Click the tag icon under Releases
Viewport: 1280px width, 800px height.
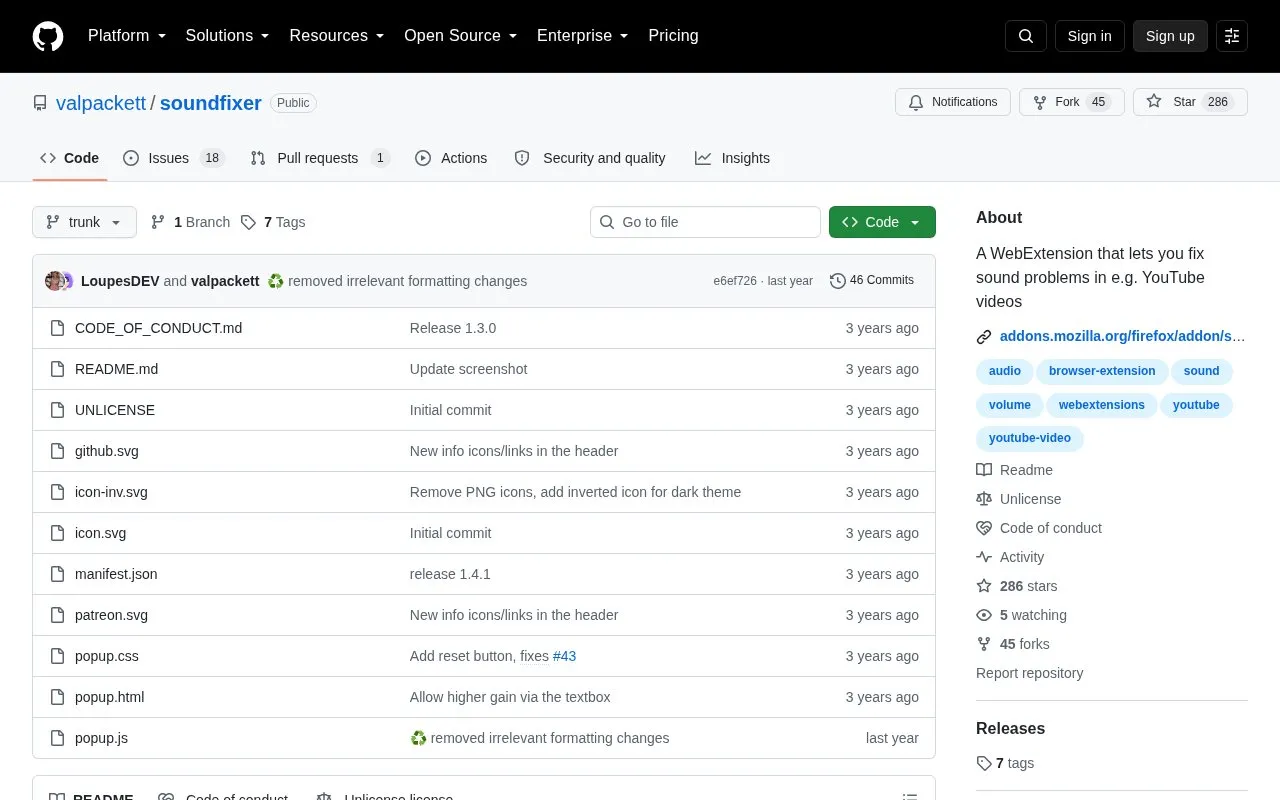point(984,763)
